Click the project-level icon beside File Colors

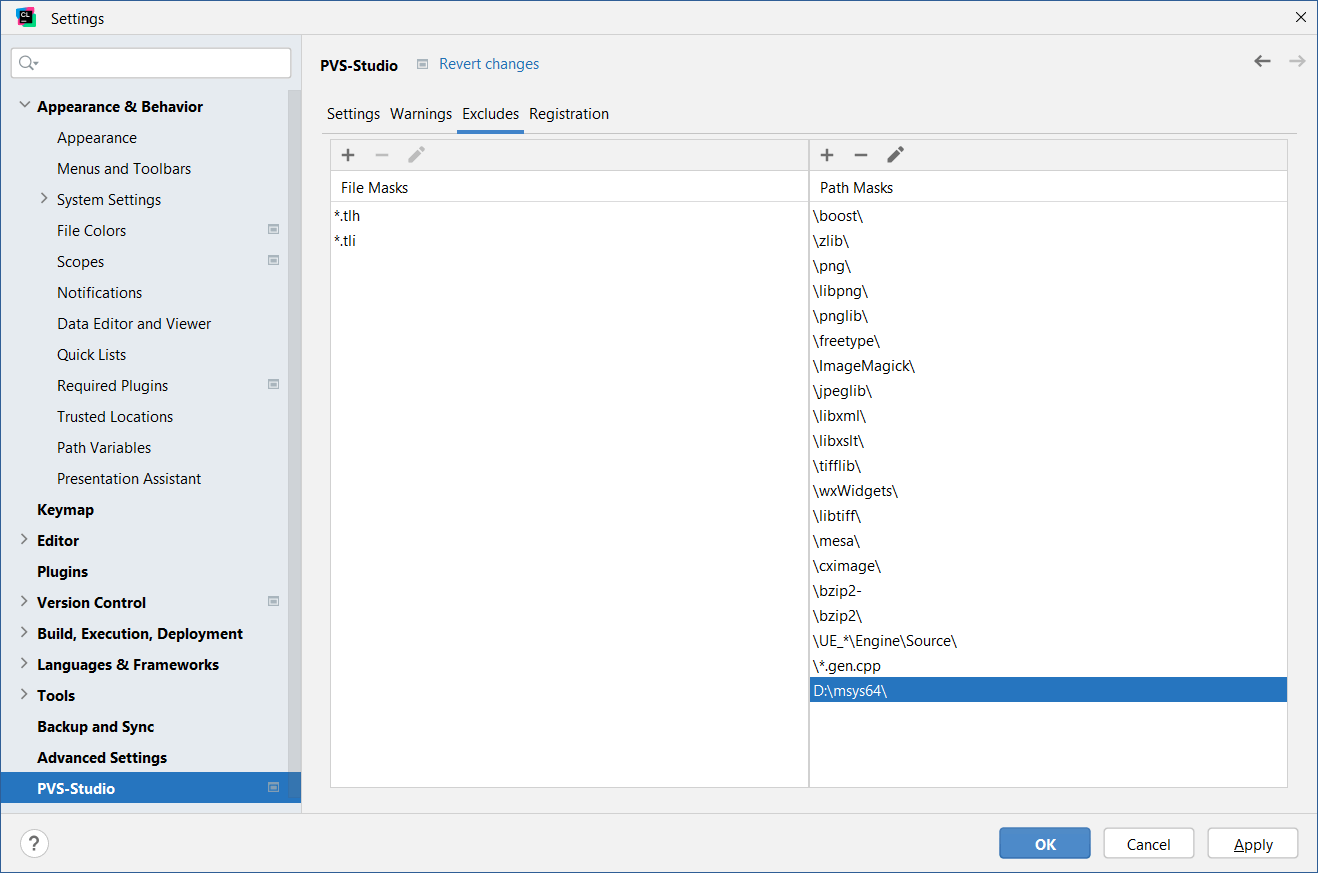273,230
